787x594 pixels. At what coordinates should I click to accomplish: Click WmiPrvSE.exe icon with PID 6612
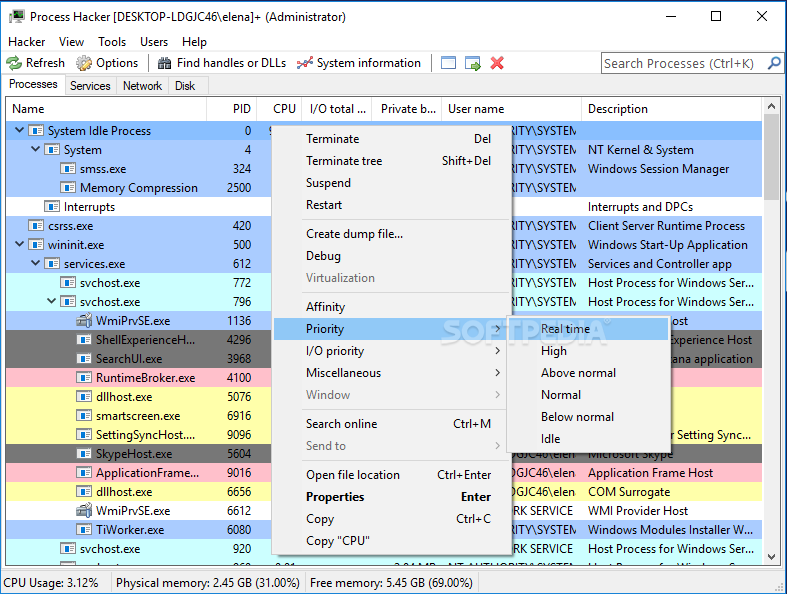(x=84, y=511)
